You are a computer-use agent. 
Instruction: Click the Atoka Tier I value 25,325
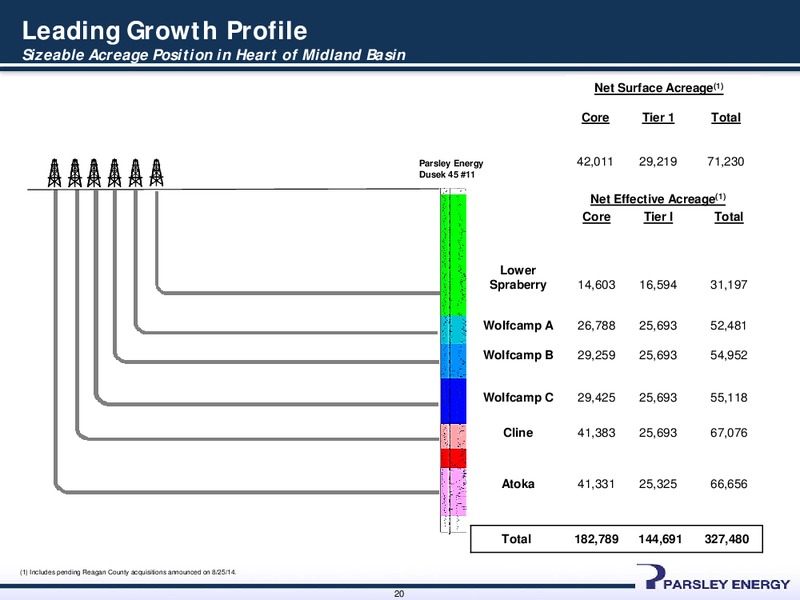(x=658, y=484)
